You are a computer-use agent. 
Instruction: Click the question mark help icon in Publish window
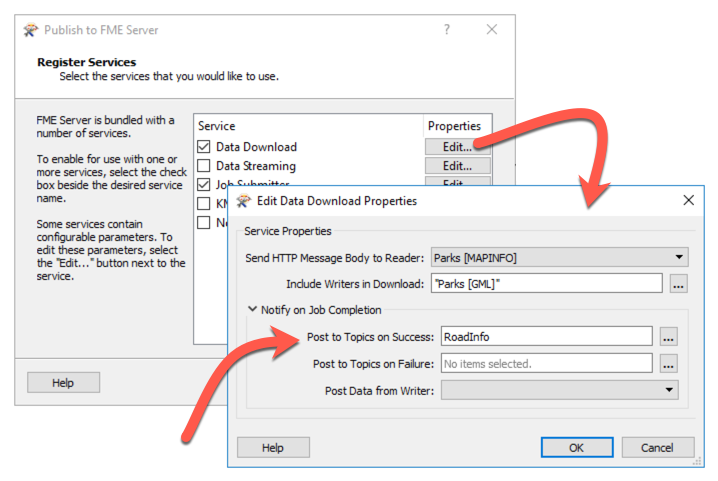point(447,29)
